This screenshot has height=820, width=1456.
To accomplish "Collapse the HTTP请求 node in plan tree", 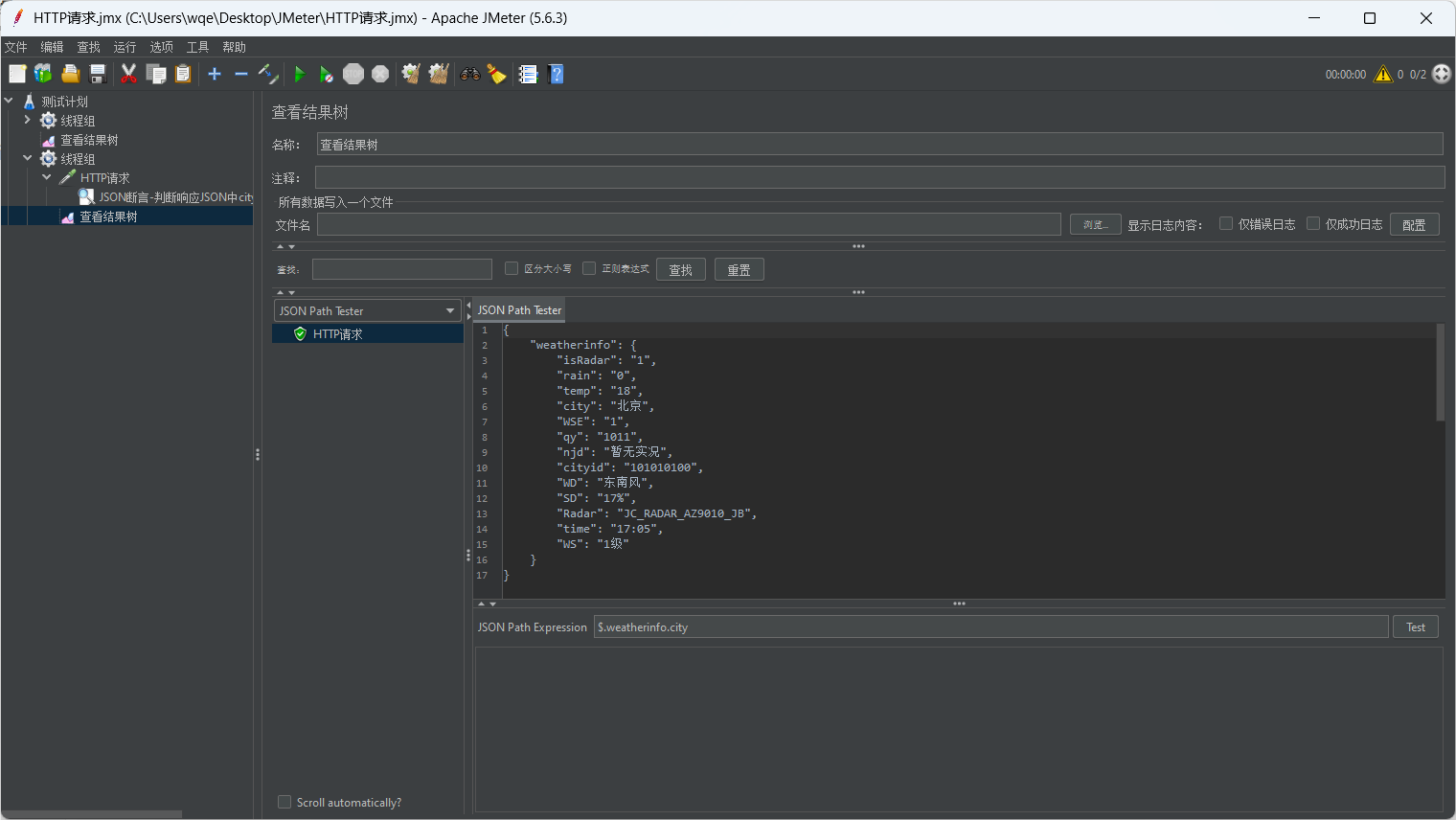I will 46,177.
